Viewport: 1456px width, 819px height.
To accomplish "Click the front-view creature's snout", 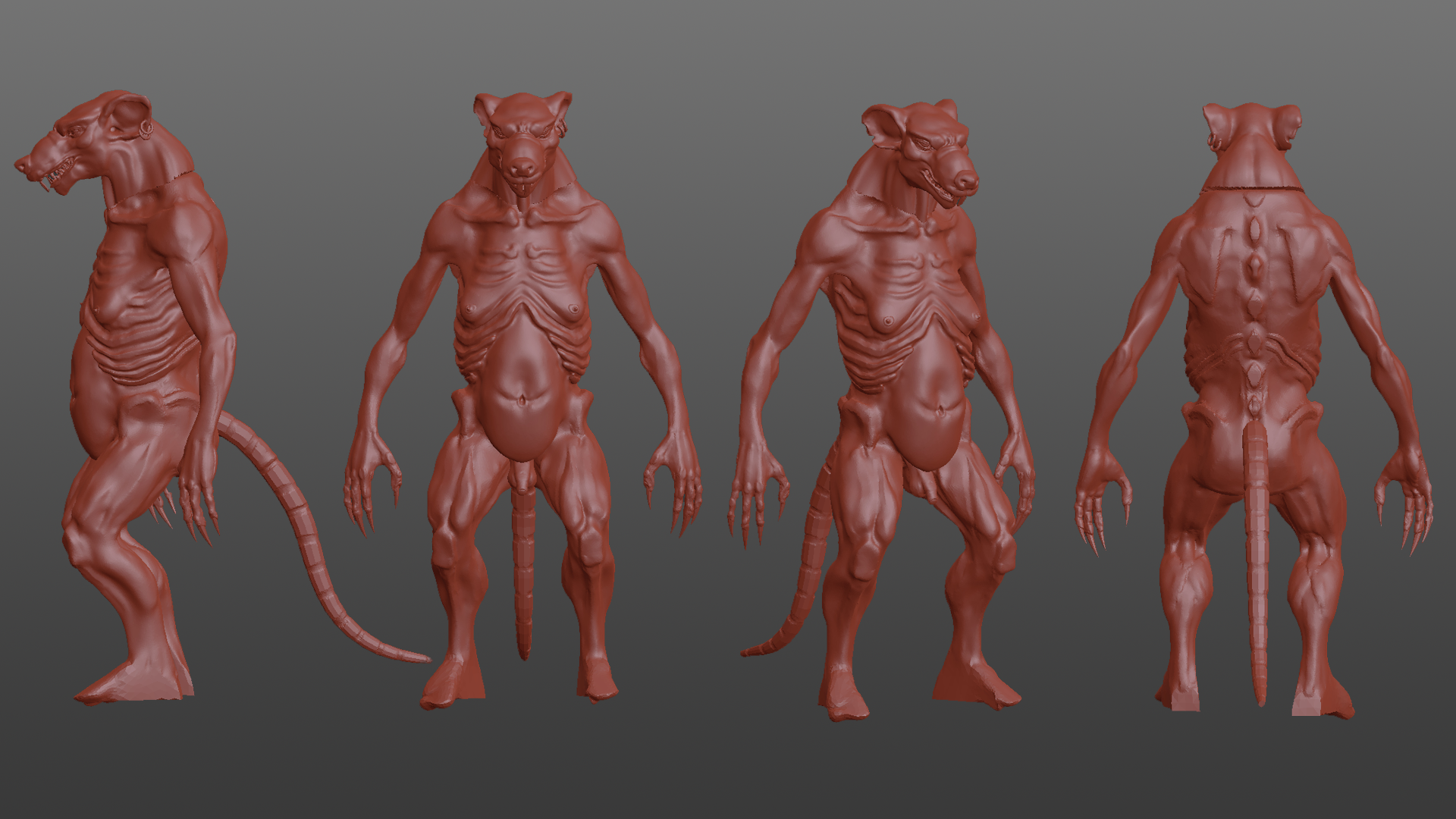I will point(522,167).
